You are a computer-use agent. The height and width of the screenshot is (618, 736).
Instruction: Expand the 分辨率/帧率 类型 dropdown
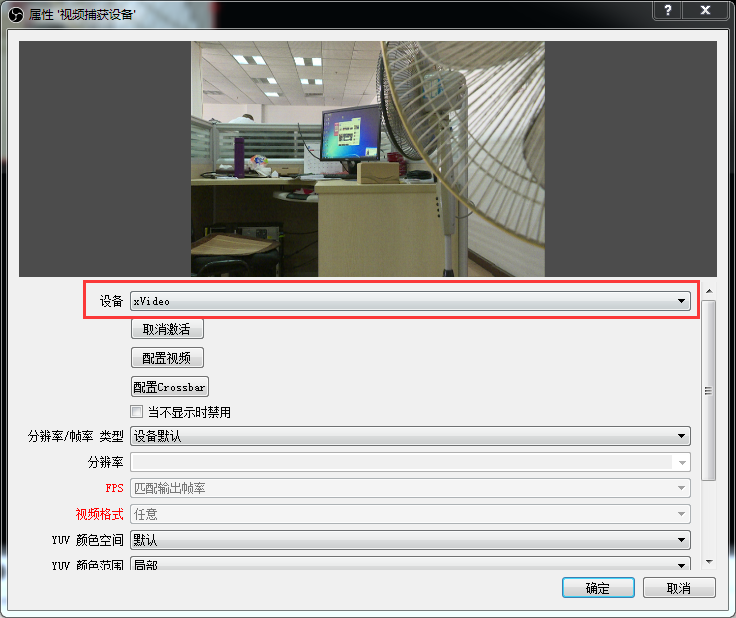tap(410, 437)
